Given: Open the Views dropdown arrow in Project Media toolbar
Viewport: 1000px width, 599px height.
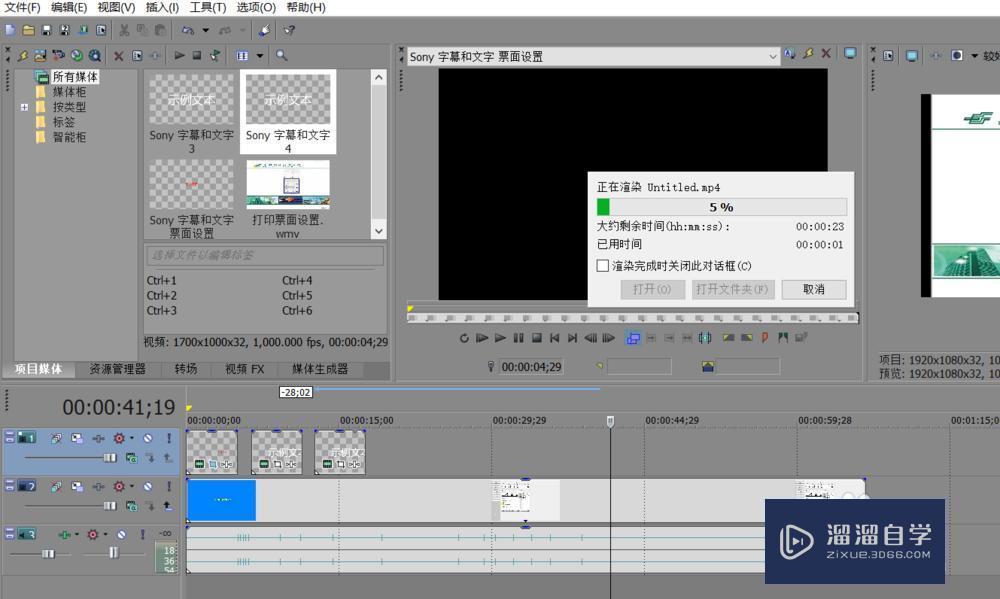Looking at the screenshot, I should 260,55.
